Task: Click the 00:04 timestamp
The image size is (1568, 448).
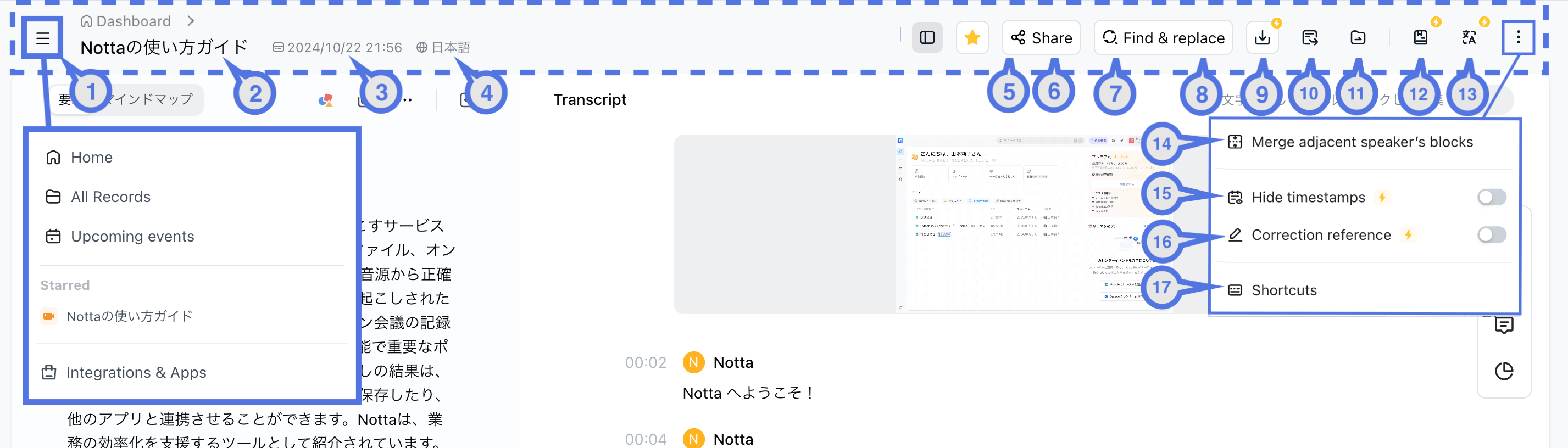Action: [x=645, y=439]
